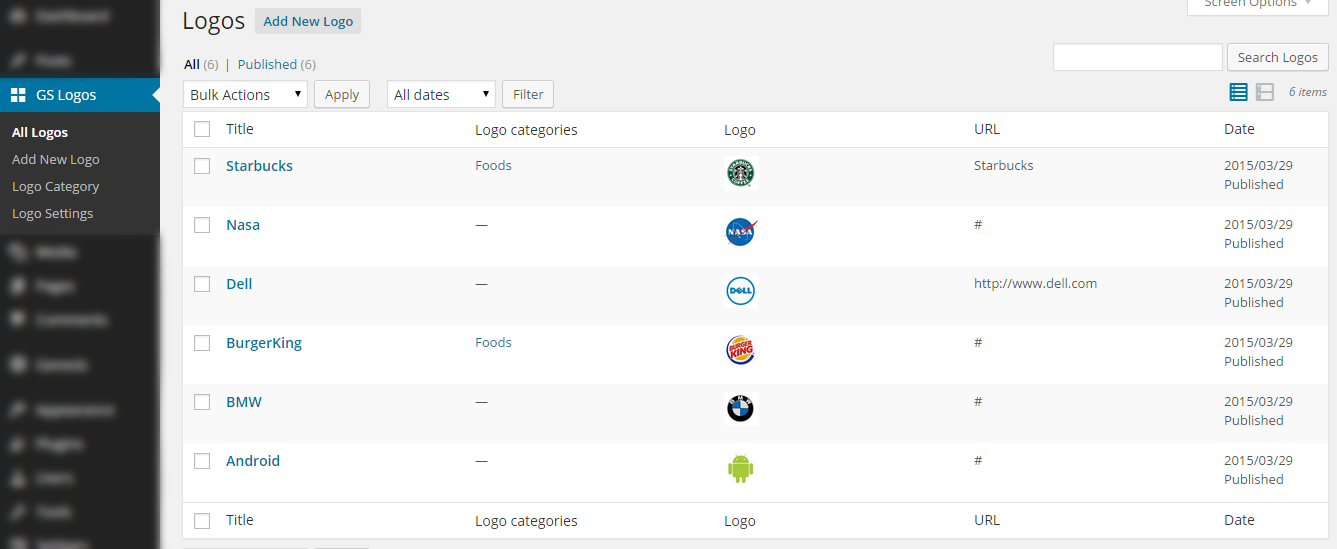The height and width of the screenshot is (549, 1337).
Task: Tick the Starbucks row checkbox
Action: pos(202,166)
